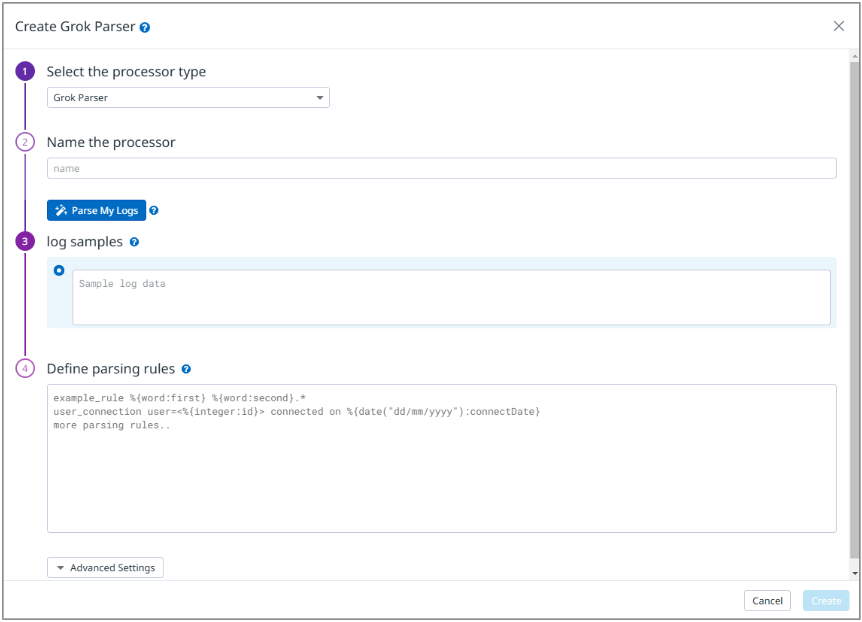Click the step 2 name processor circle
862x622 pixels.
click(25, 142)
